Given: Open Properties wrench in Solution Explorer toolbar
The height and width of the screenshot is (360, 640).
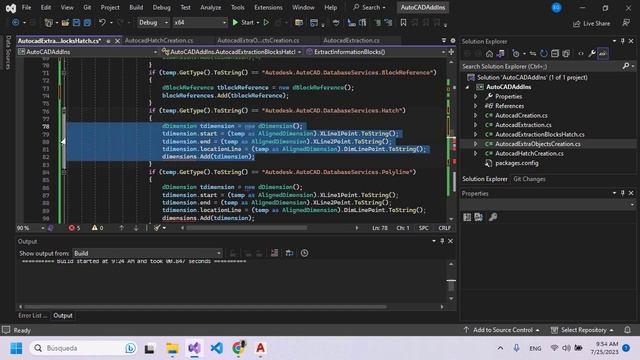Looking at the screenshot, I should pyautogui.click(x=592, y=53).
